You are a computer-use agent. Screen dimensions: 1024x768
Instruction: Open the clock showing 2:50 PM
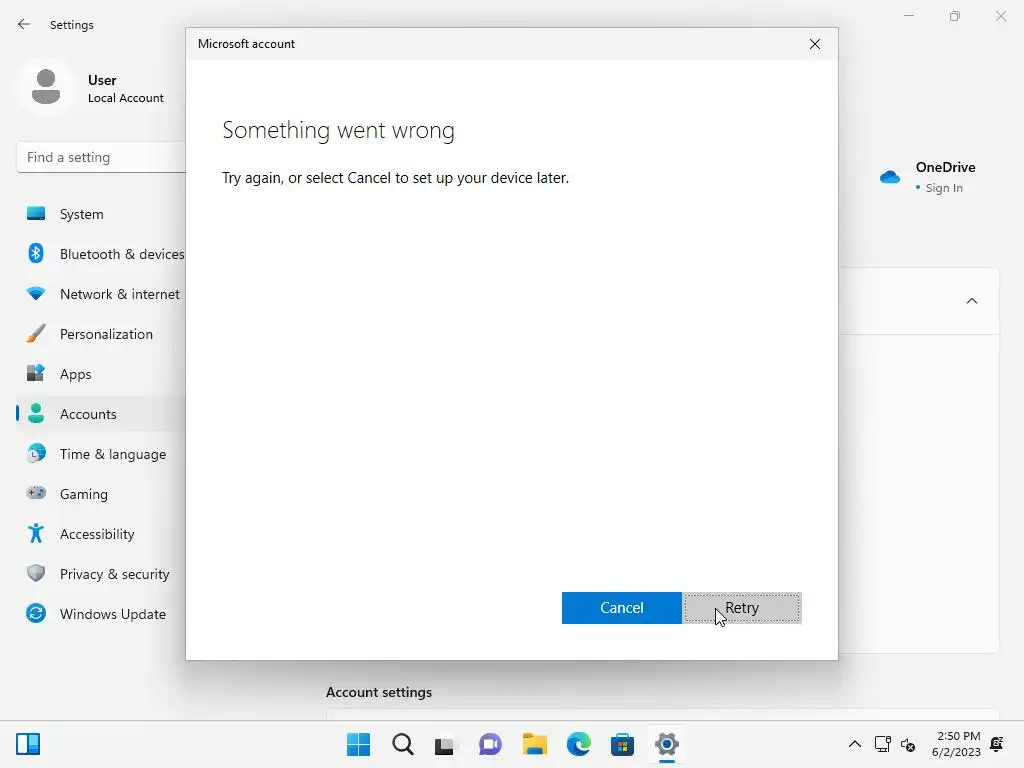(956, 744)
